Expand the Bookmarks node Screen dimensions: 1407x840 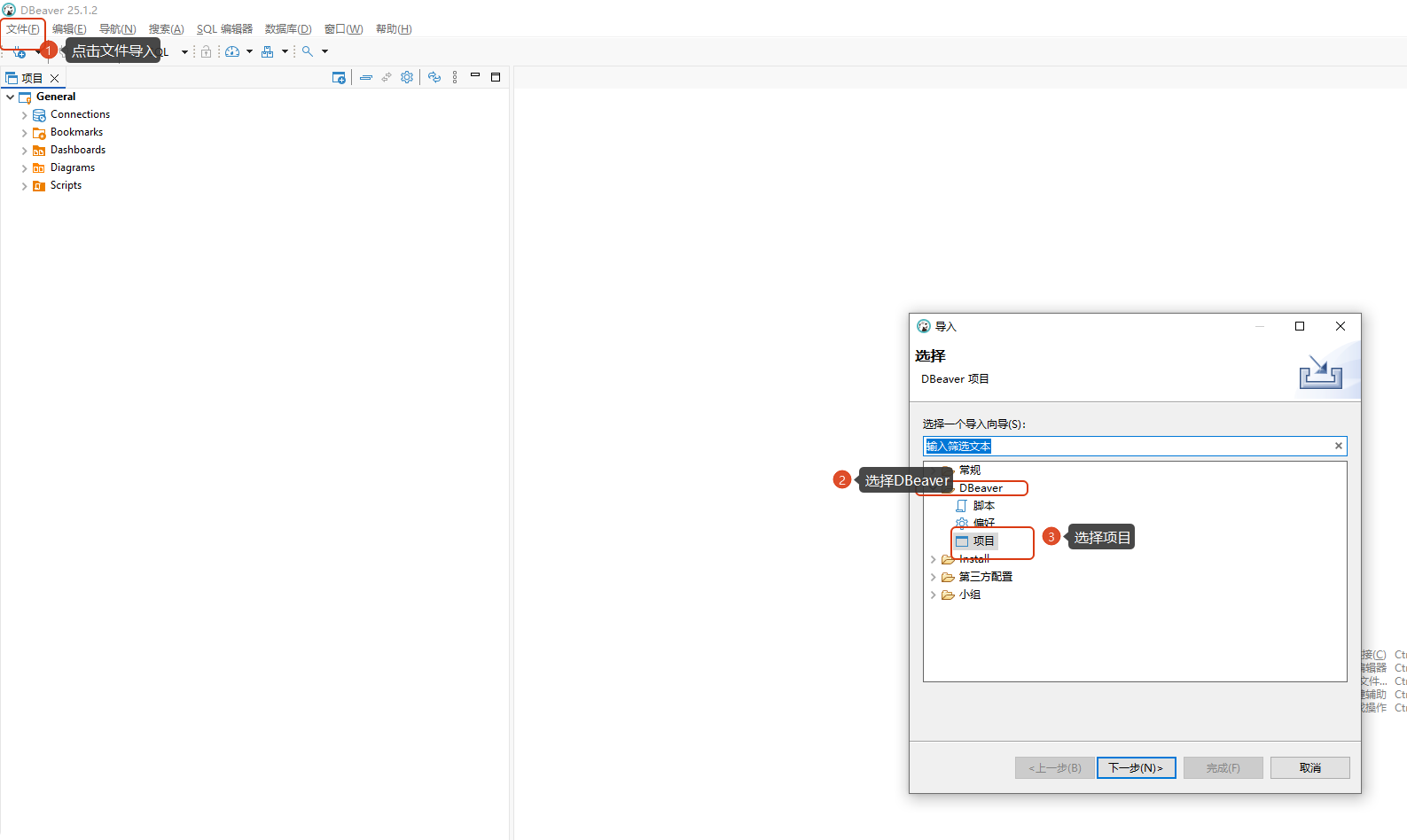24,133
